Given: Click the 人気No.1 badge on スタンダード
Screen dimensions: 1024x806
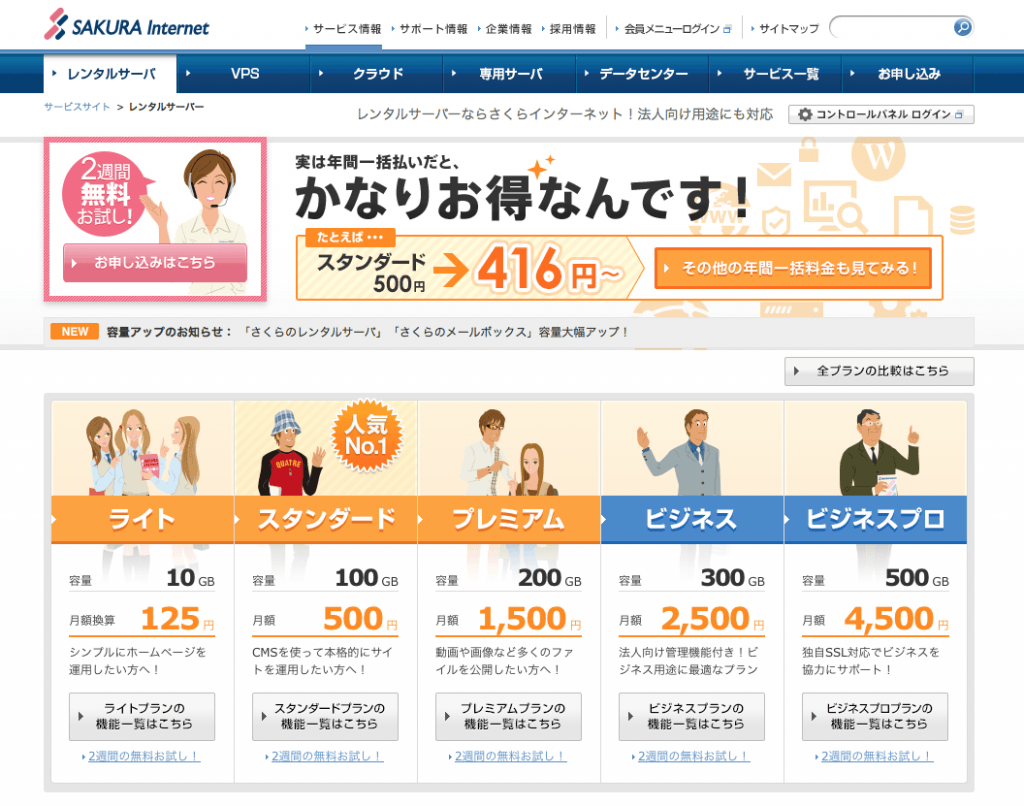Looking at the screenshot, I should click(366, 436).
